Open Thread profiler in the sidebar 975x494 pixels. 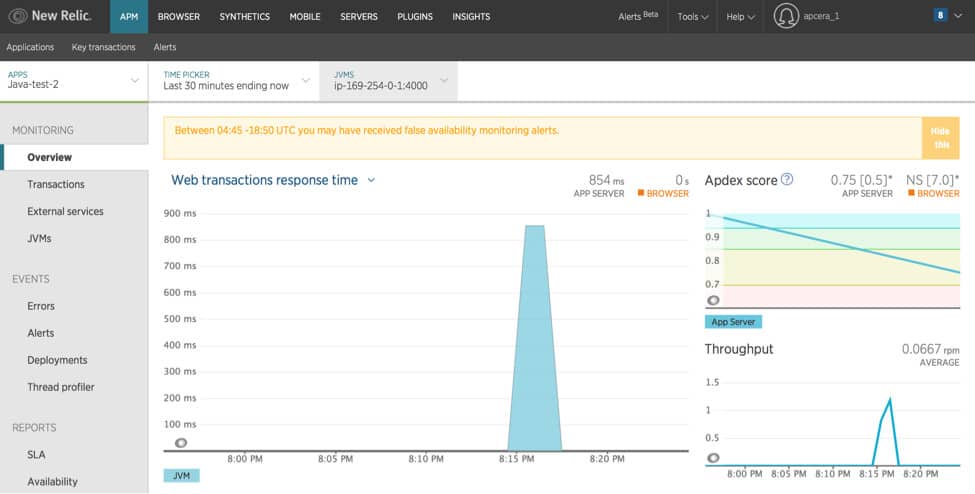point(61,387)
